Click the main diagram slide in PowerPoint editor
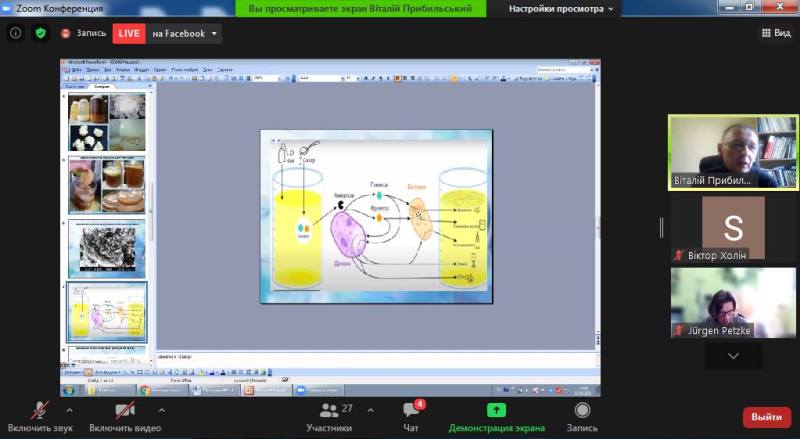Viewport: 800px width, 439px height. 376,216
